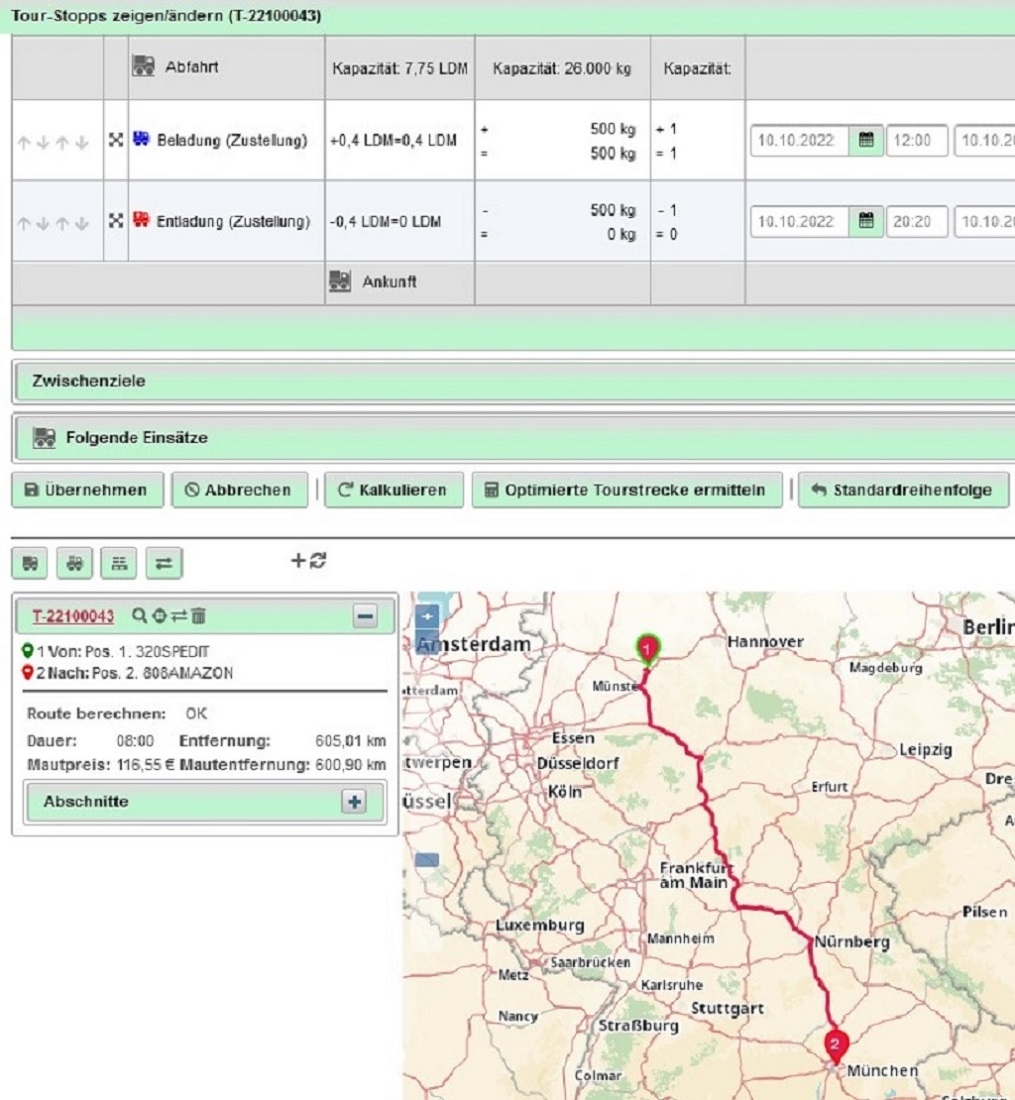Click the Beladung date field 10.10.2022
This screenshot has height=1100, width=1015.
(800, 140)
